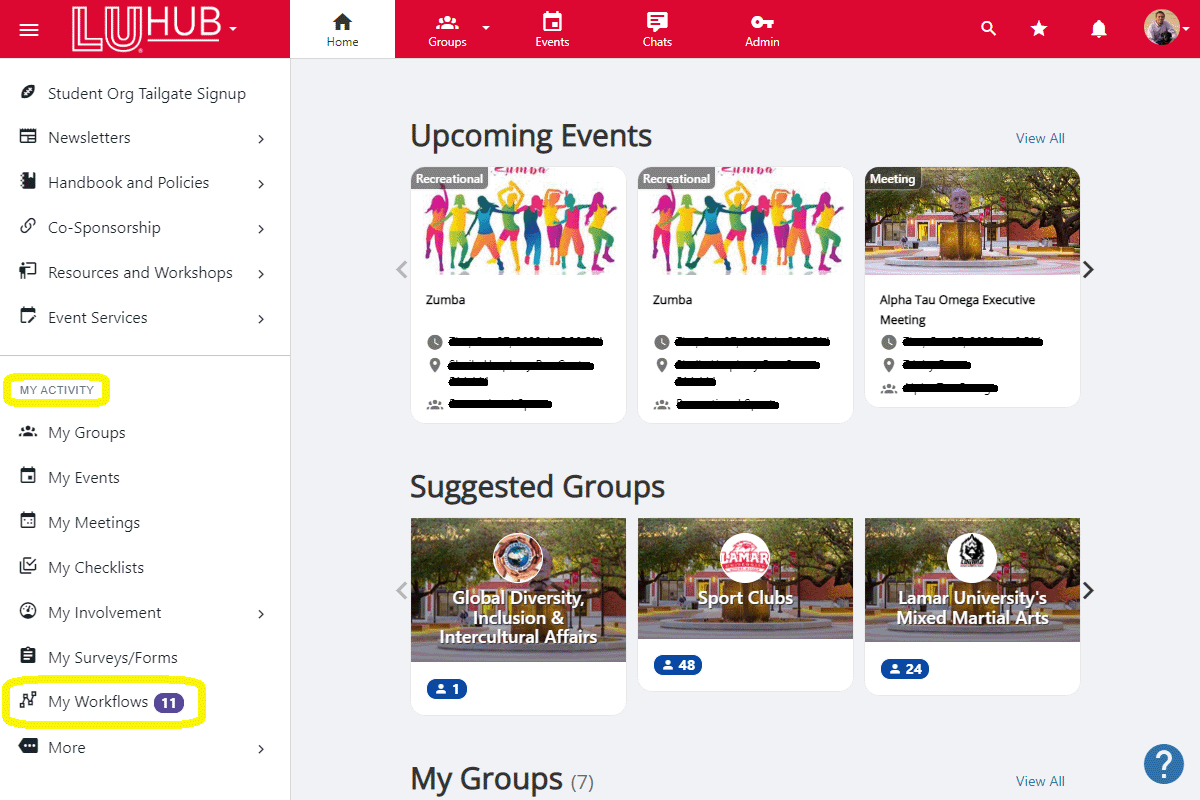Expand the More menu item
This screenshot has width=1200, height=800.
tap(261, 749)
